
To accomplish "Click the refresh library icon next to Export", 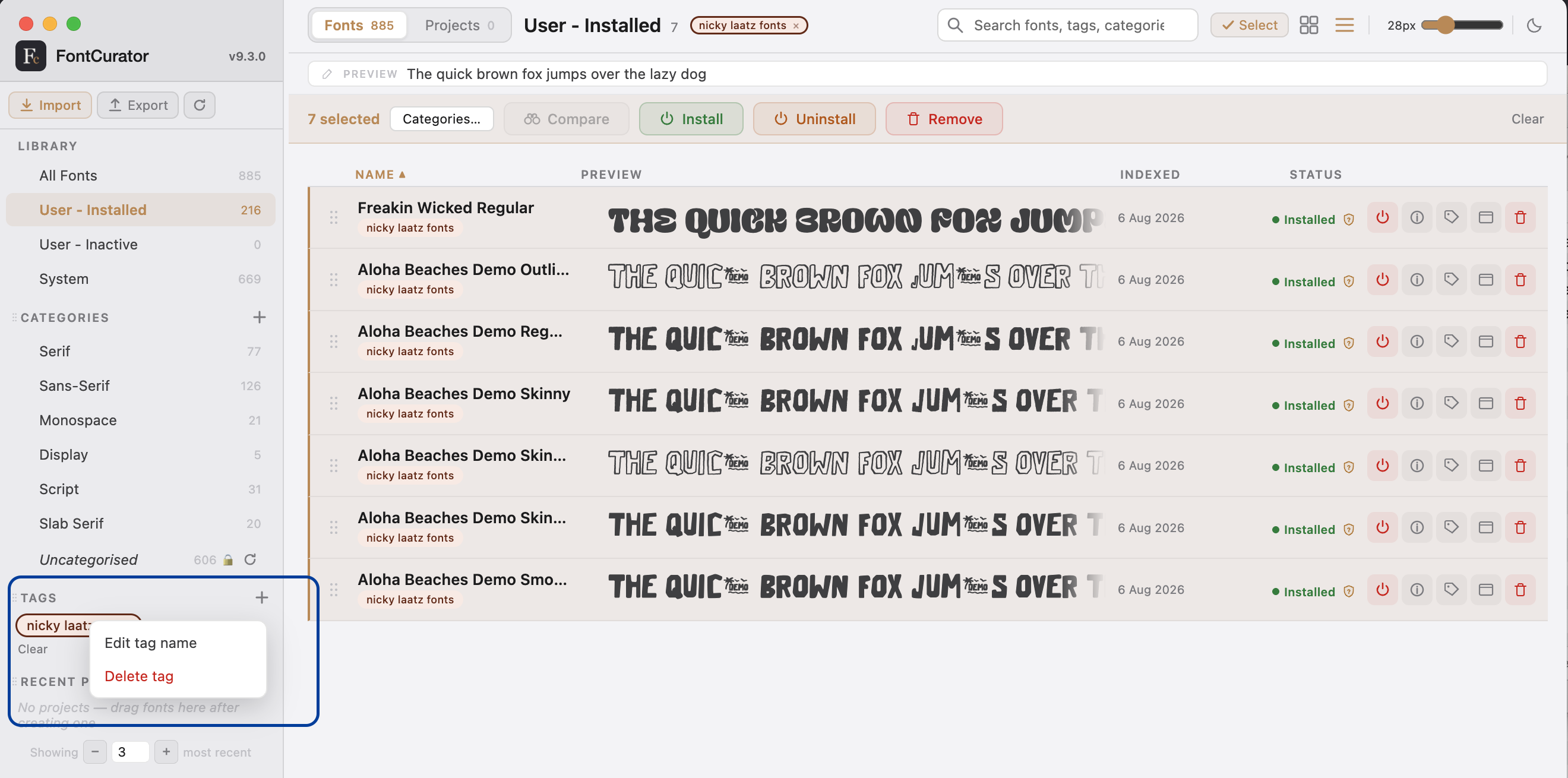I will 199,105.
